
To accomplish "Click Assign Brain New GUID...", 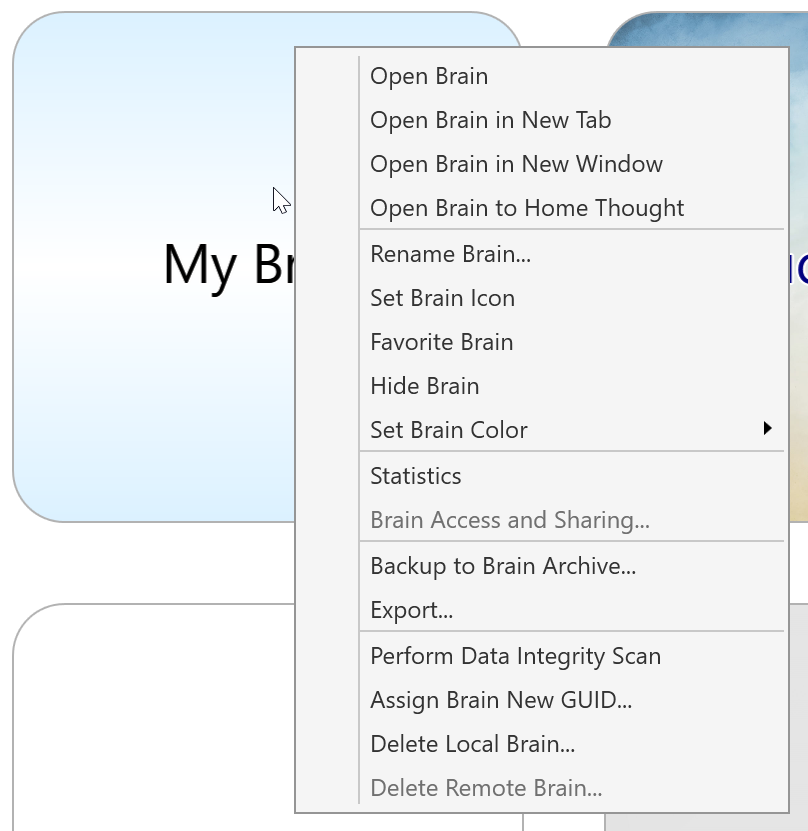I will [x=501, y=701].
